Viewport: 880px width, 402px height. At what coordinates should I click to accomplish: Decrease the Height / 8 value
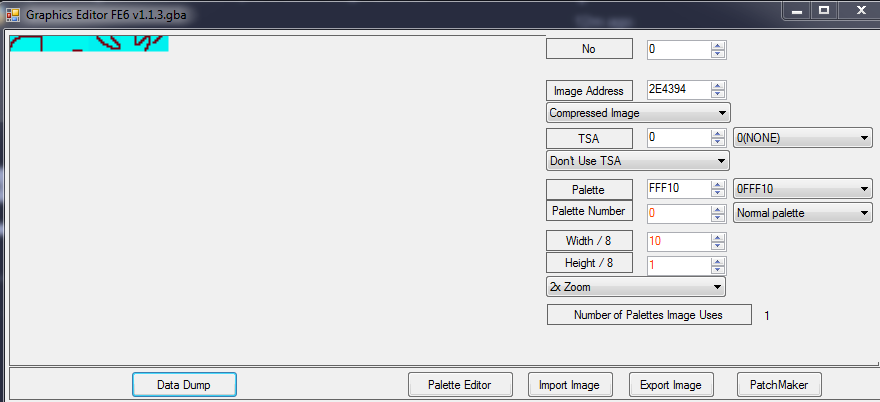(718, 269)
